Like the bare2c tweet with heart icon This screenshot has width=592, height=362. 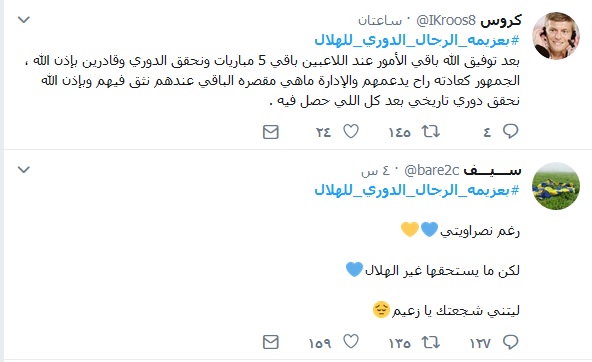click(351, 342)
